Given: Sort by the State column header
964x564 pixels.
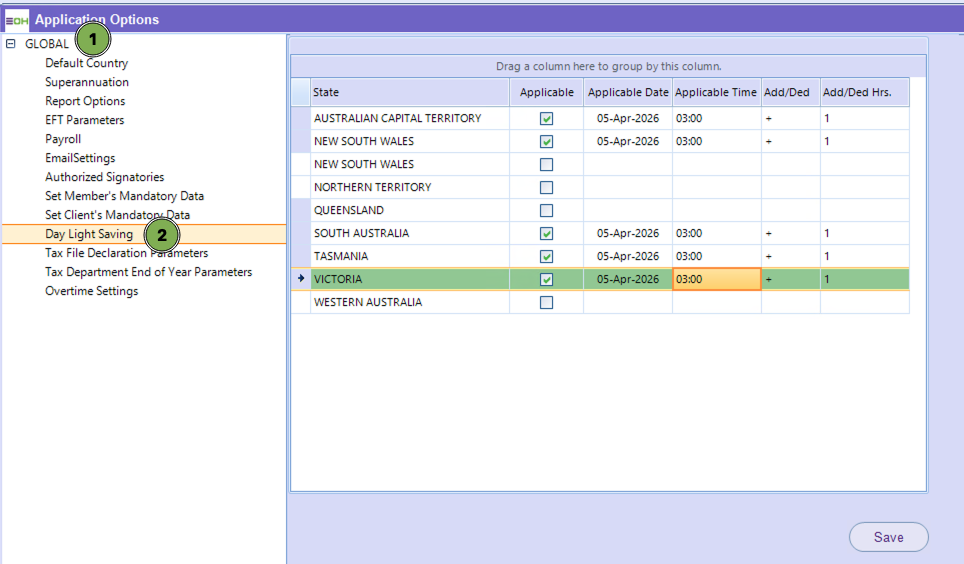Looking at the screenshot, I should click(x=410, y=92).
